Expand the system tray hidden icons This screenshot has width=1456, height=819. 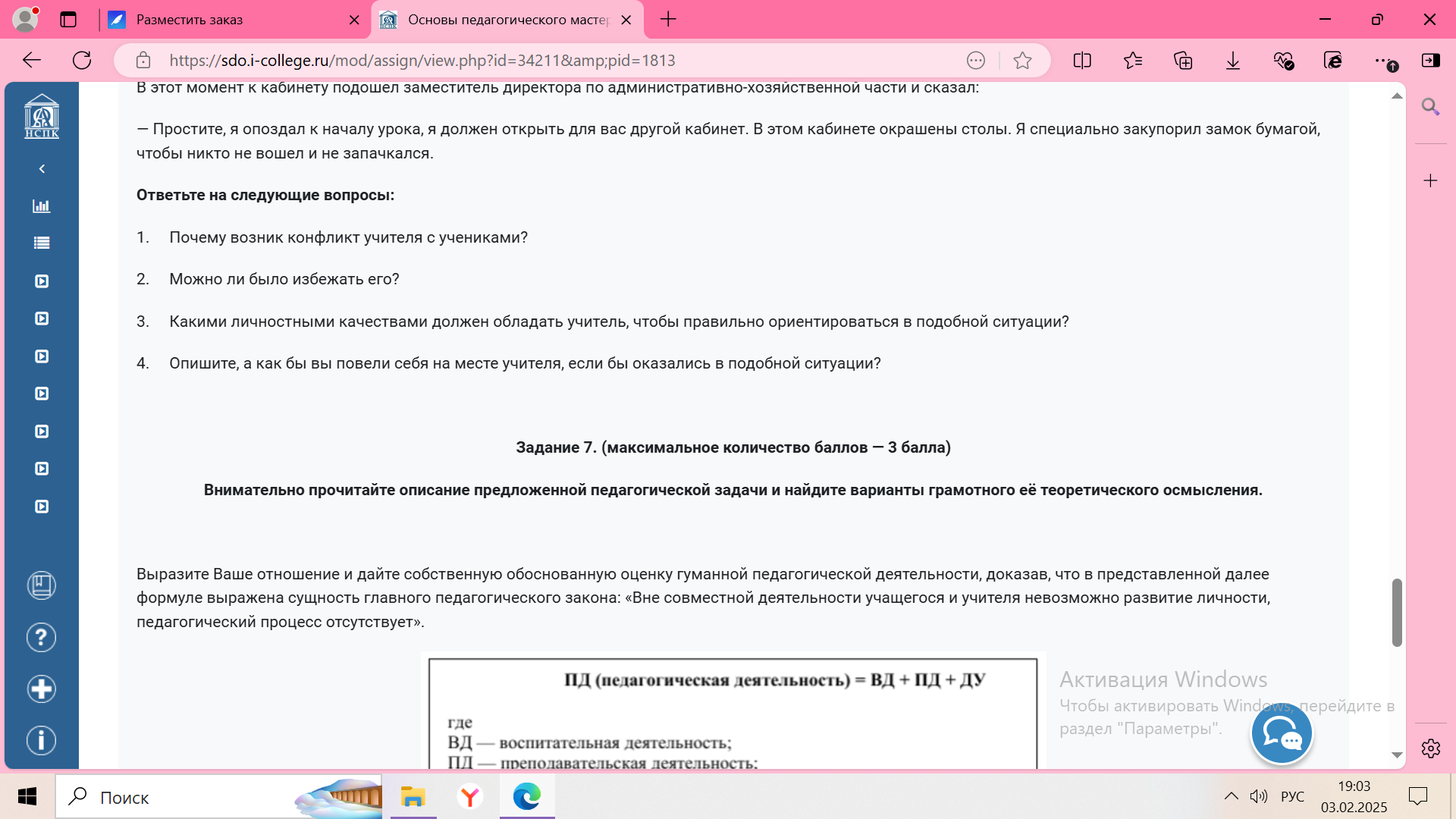coord(1231,796)
